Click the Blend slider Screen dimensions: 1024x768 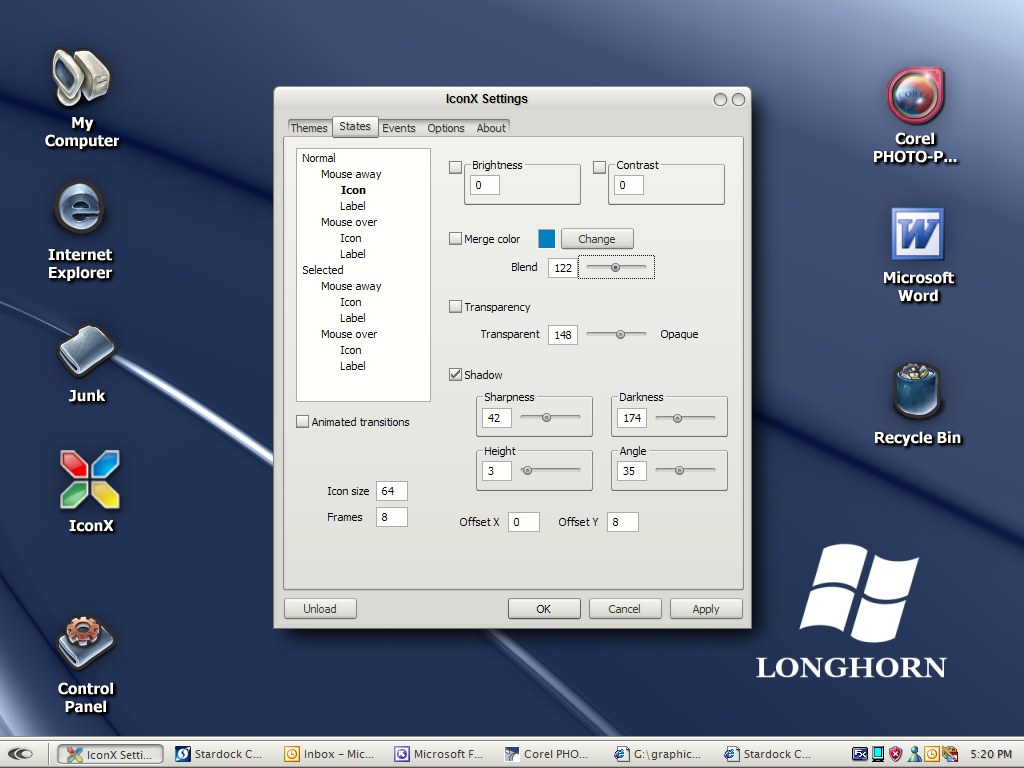pos(616,267)
